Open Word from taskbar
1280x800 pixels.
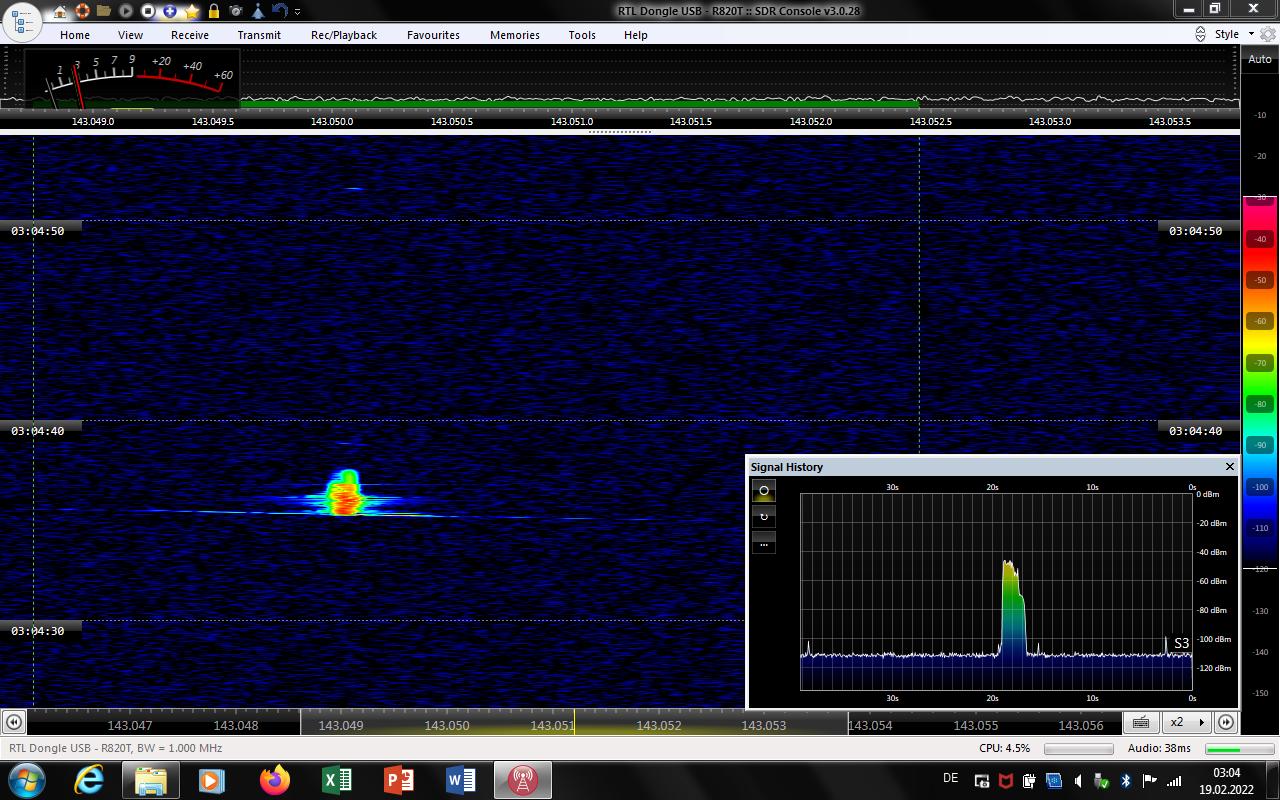click(x=460, y=780)
